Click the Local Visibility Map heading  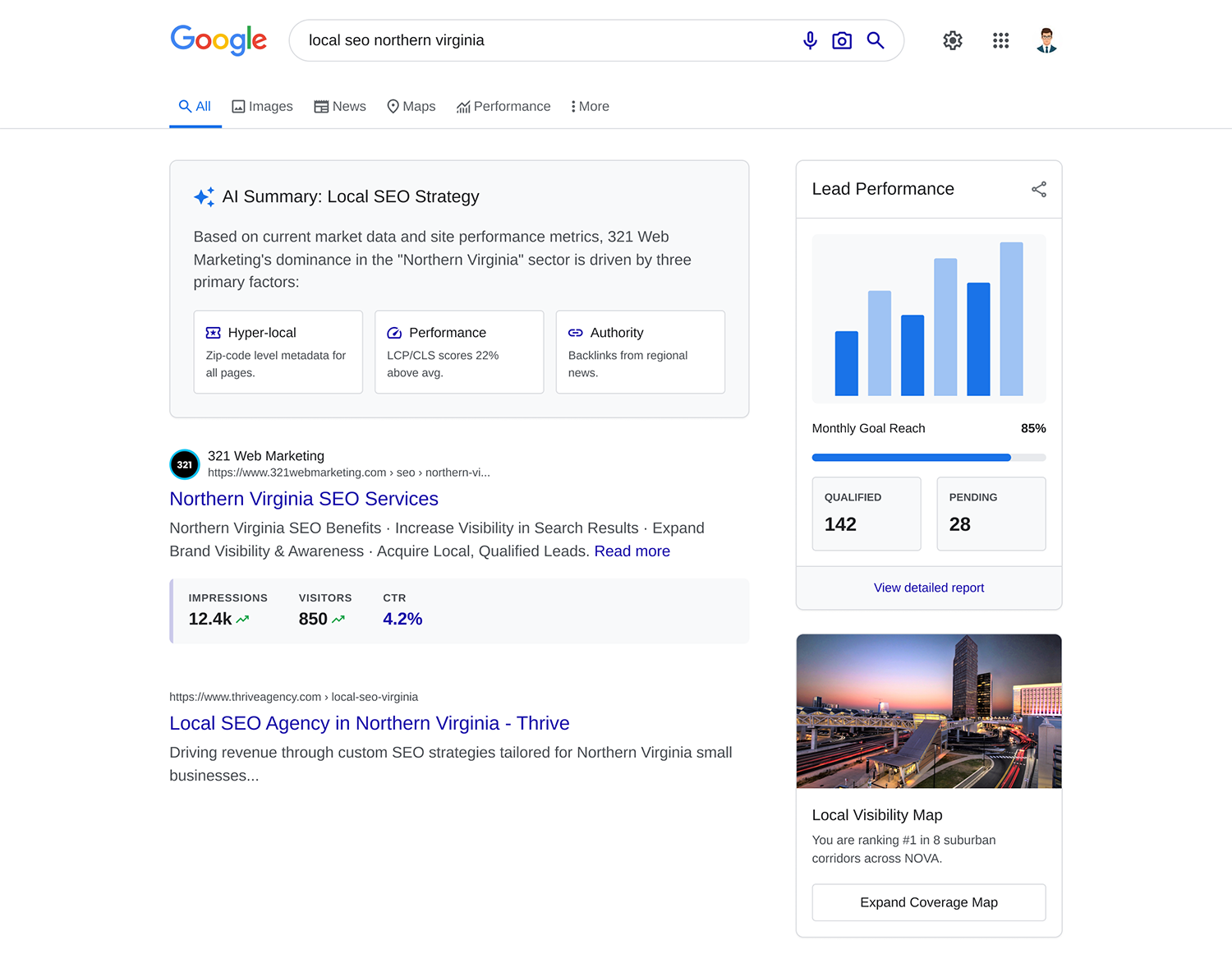pos(877,815)
